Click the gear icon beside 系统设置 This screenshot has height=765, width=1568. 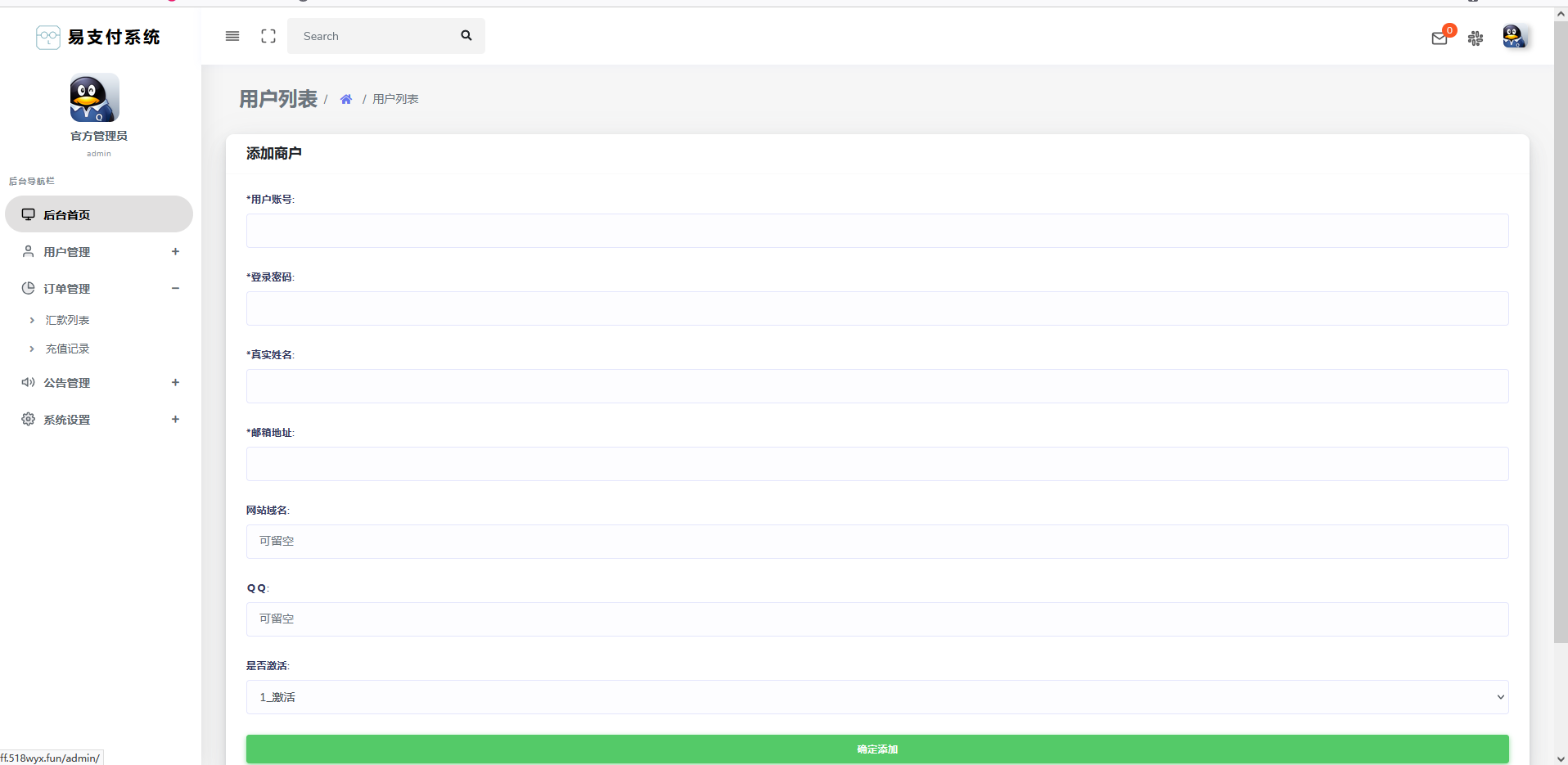28,419
